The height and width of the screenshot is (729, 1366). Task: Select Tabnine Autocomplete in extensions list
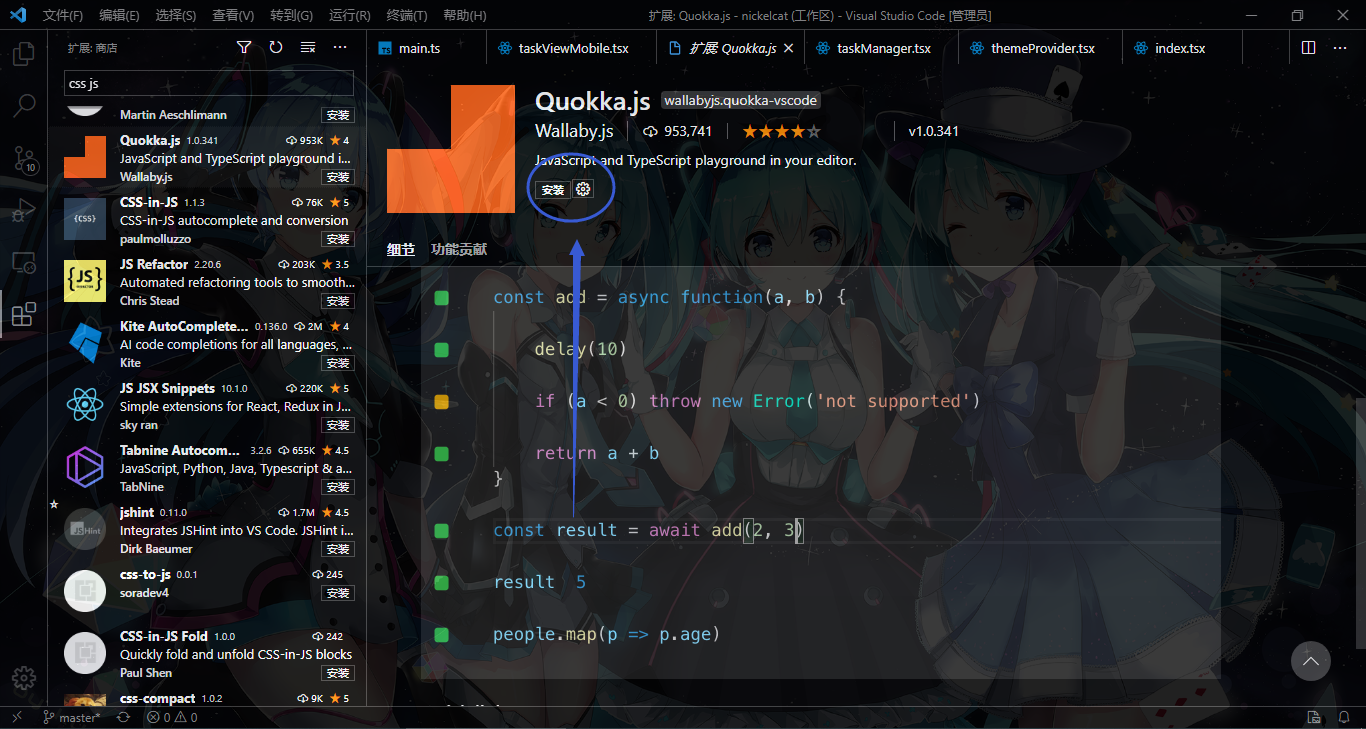[207, 468]
